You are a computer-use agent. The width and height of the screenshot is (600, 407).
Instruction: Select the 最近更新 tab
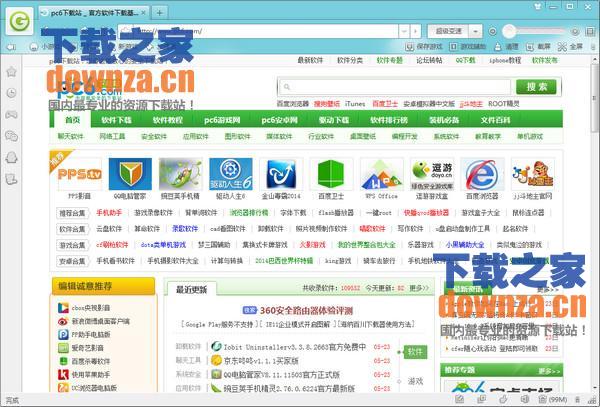point(191,289)
